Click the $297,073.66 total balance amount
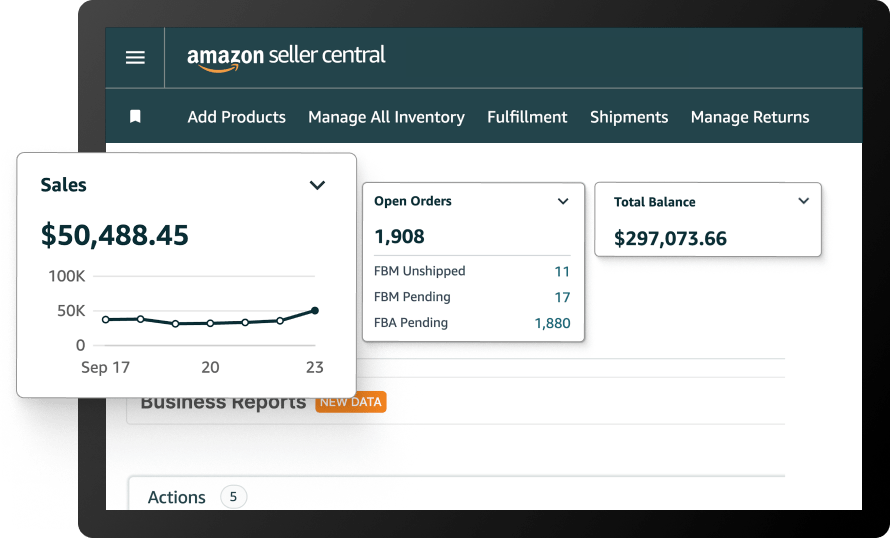This screenshot has height=538, width=890. [670, 238]
